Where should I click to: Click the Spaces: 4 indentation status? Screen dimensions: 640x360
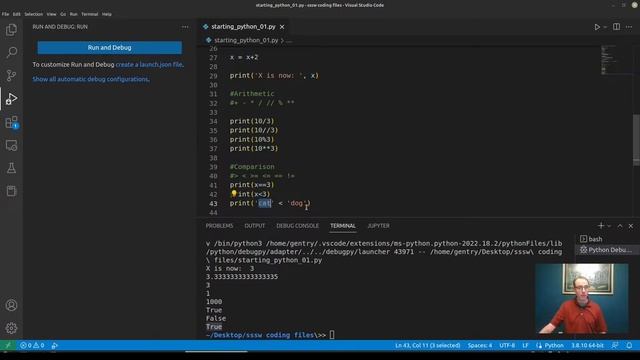click(x=480, y=345)
